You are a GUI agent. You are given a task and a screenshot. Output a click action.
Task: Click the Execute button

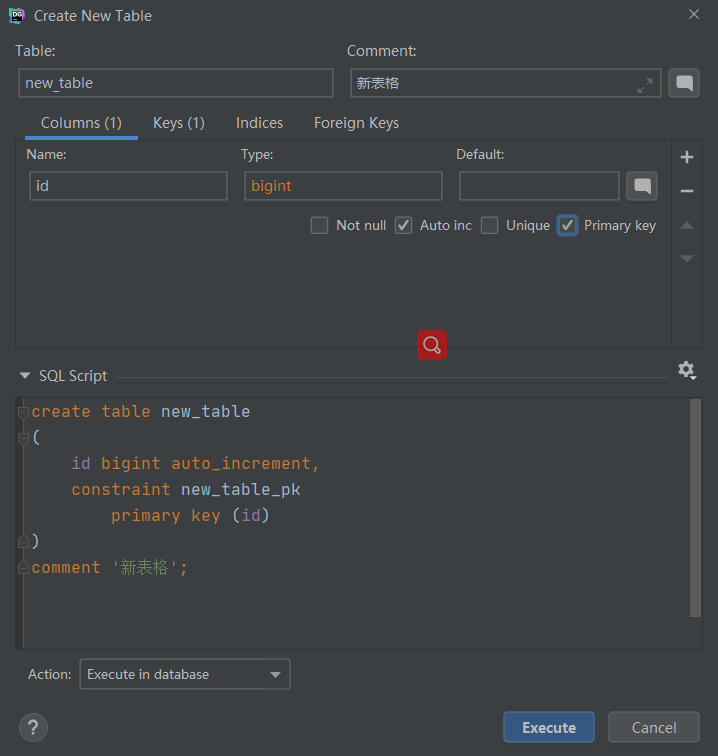(548, 727)
